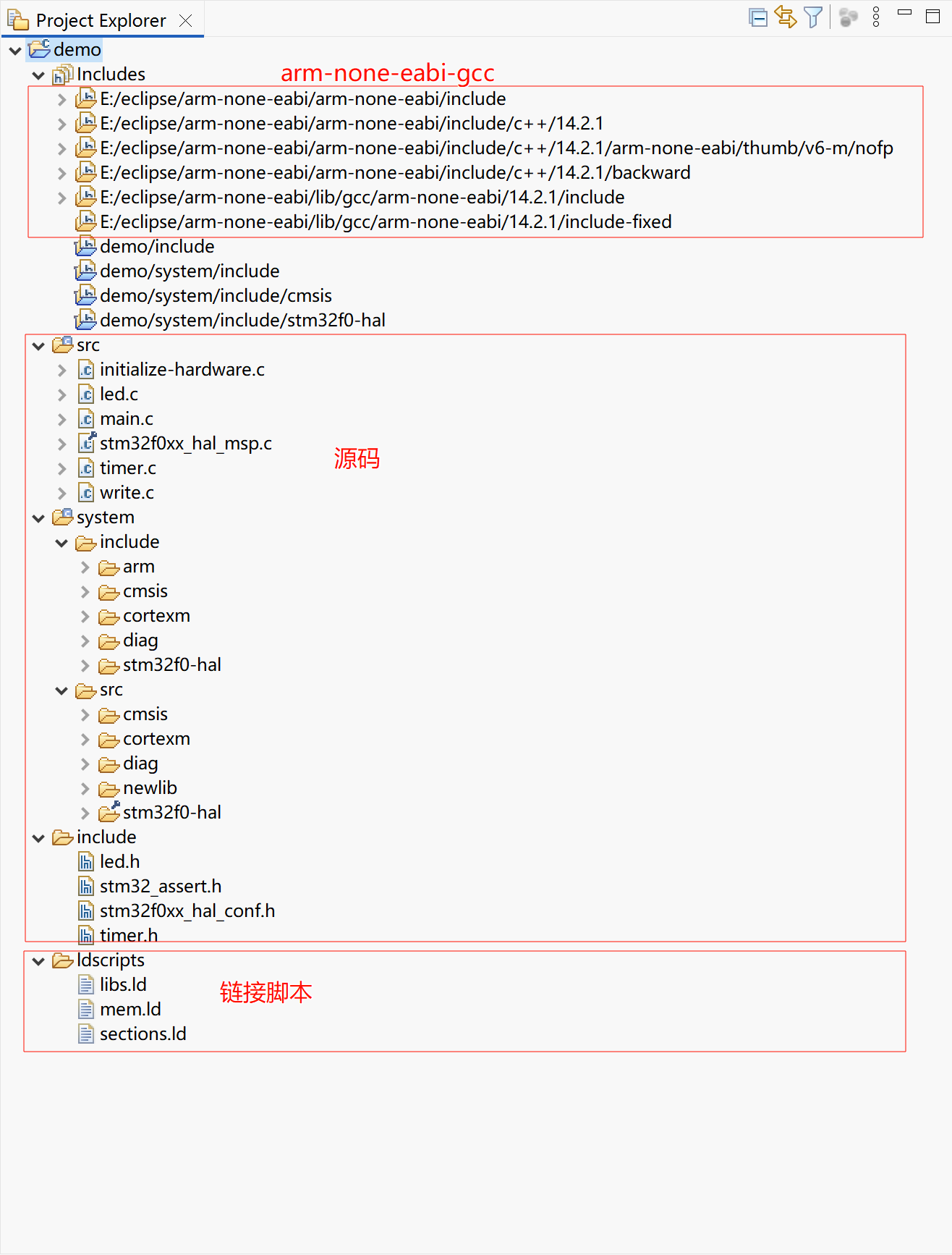Click the Collapse All toolbar icon

(758, 17)
